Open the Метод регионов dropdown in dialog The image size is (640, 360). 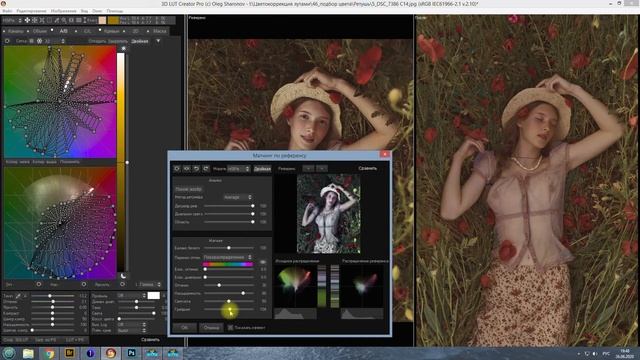tap(238, 197)
